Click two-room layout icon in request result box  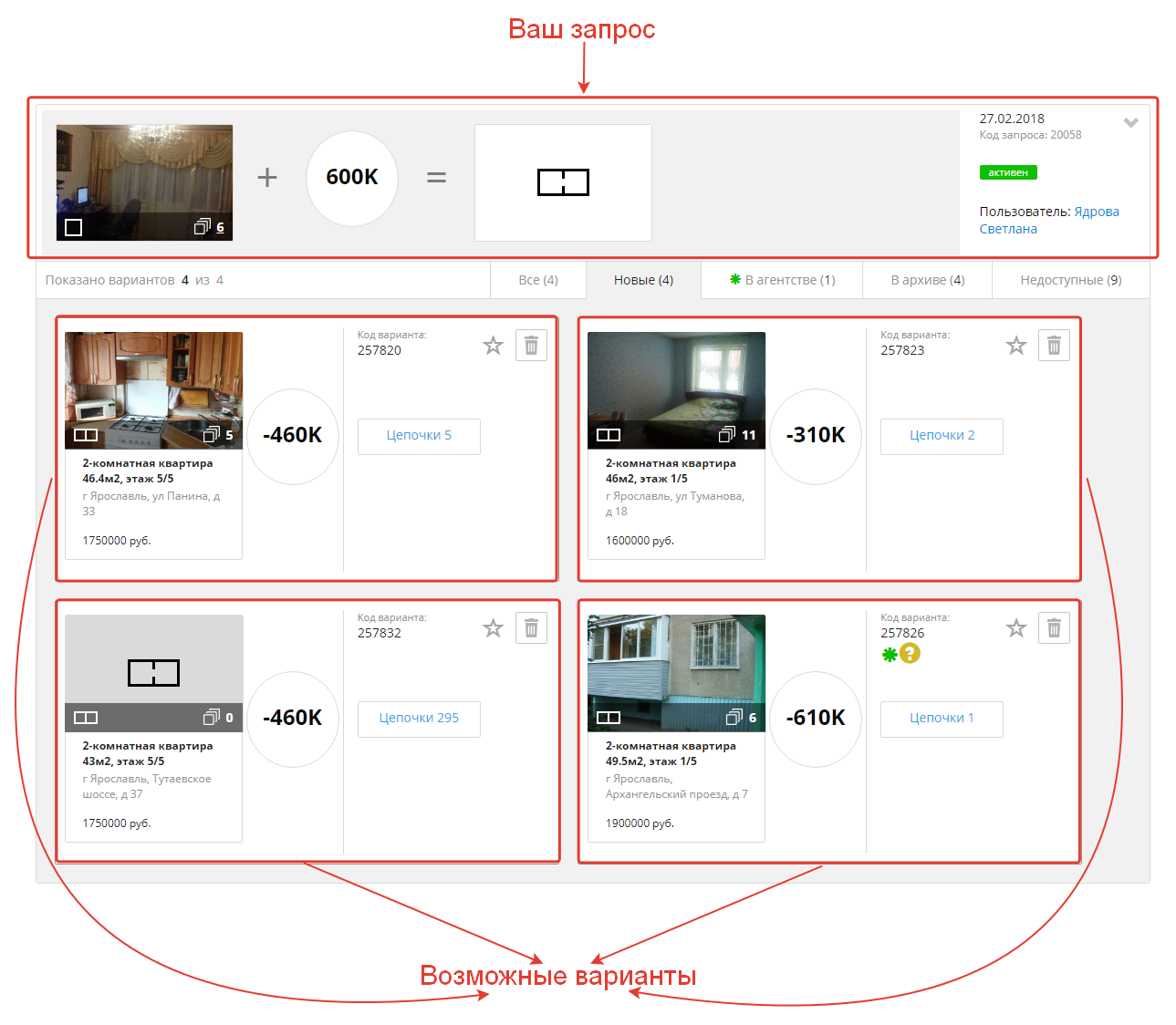click(563, 182)
